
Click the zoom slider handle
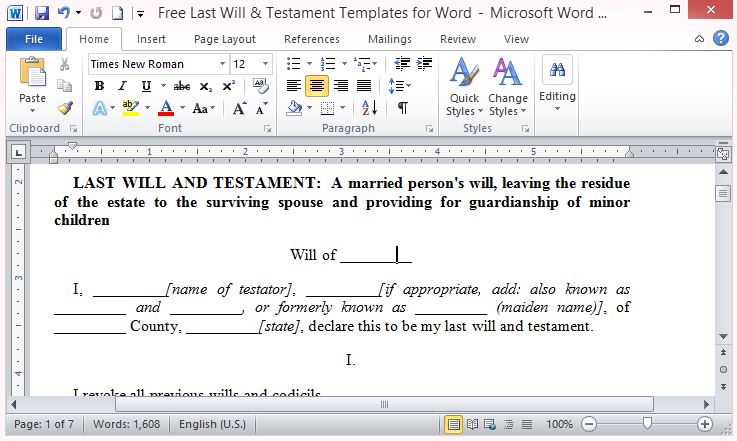[x=647, y=424]
